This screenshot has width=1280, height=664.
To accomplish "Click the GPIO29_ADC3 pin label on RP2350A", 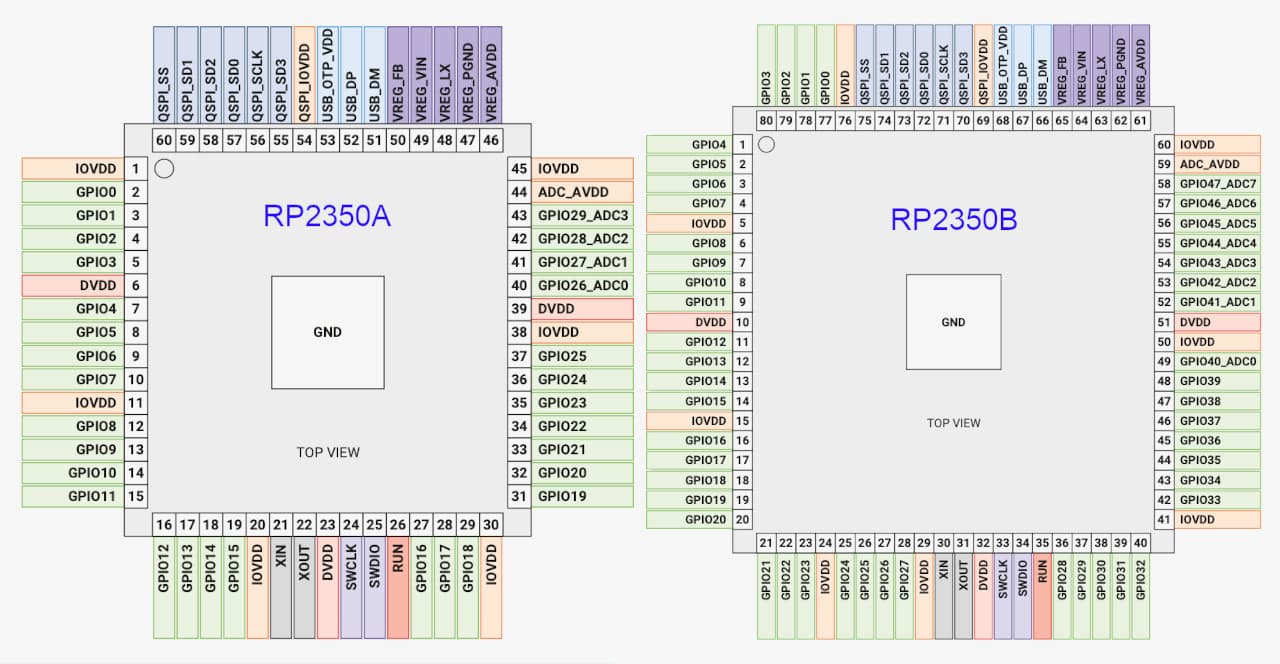I will pos(583,215).
